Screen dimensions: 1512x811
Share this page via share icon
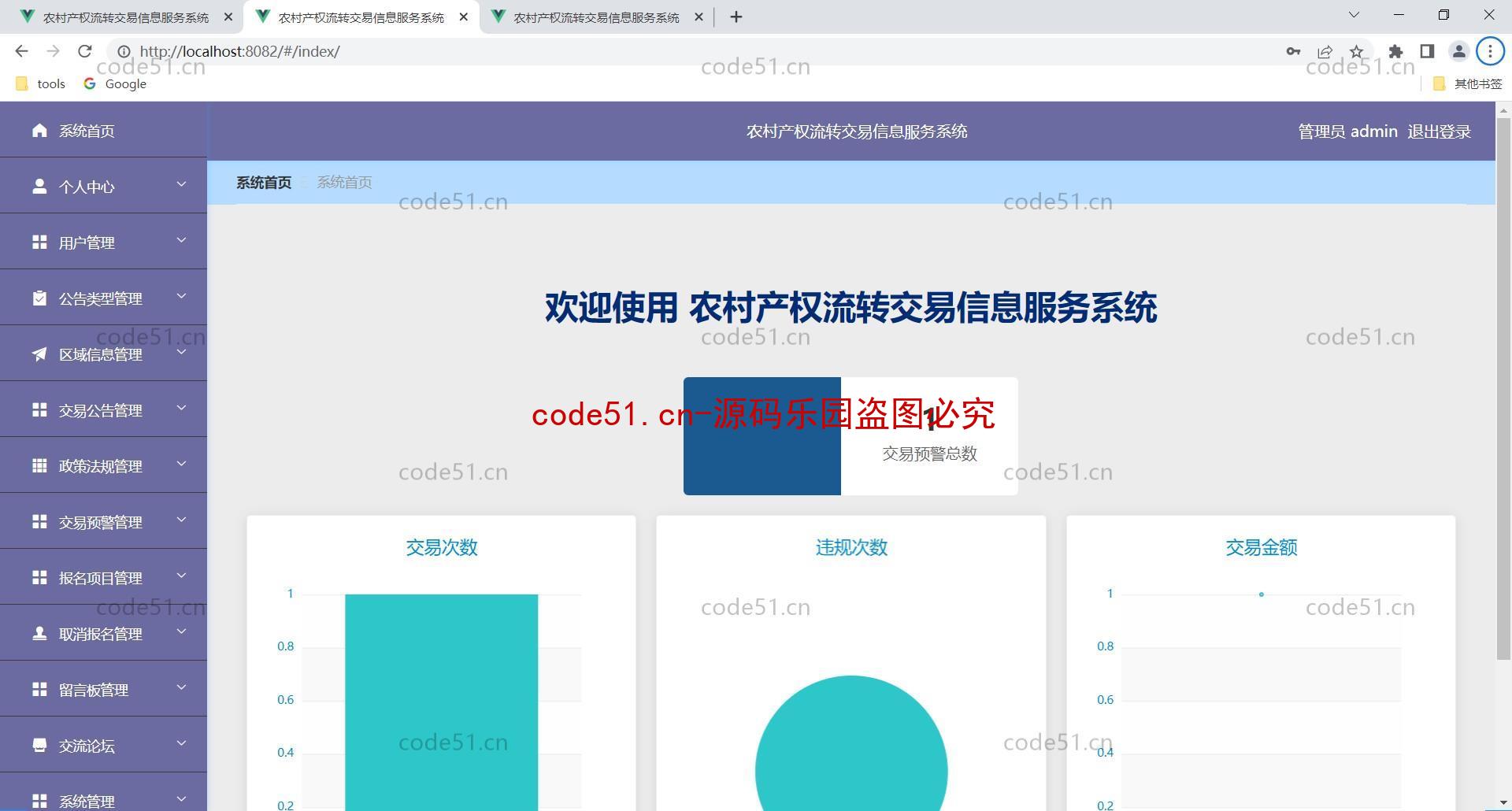click(1325, 51)
